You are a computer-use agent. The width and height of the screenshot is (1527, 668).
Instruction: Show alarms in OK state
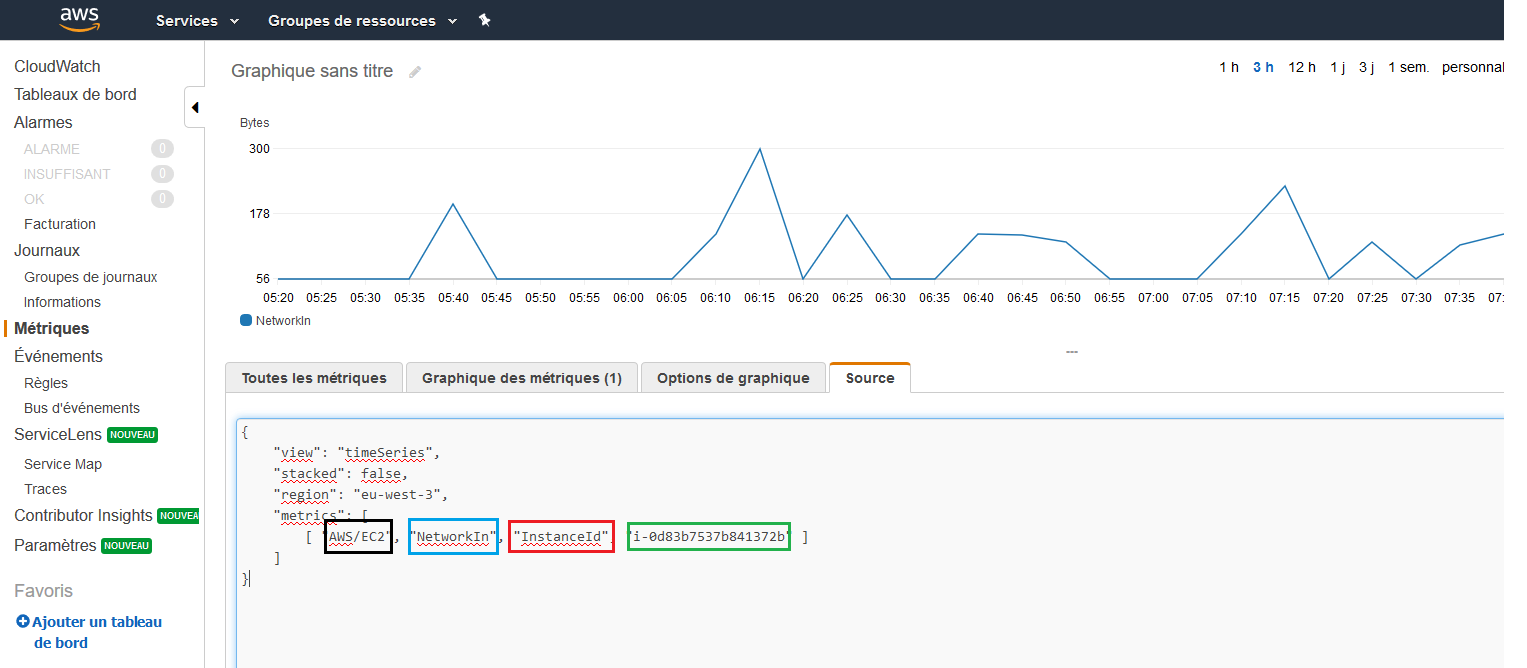click(x=34, y=199)
